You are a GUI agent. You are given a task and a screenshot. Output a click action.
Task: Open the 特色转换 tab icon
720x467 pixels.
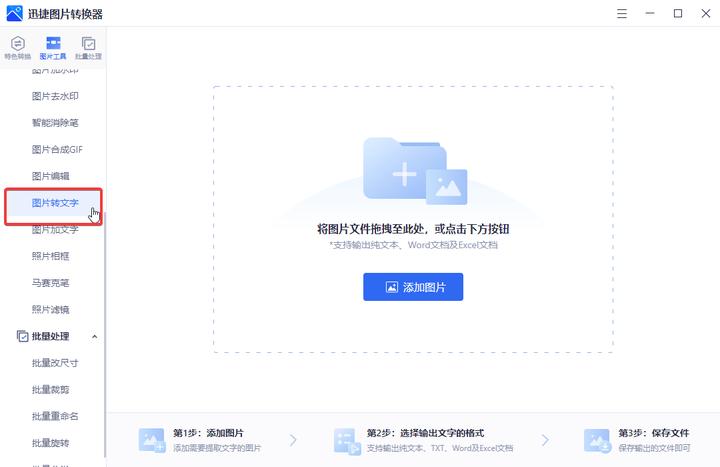tap(17, 44)
